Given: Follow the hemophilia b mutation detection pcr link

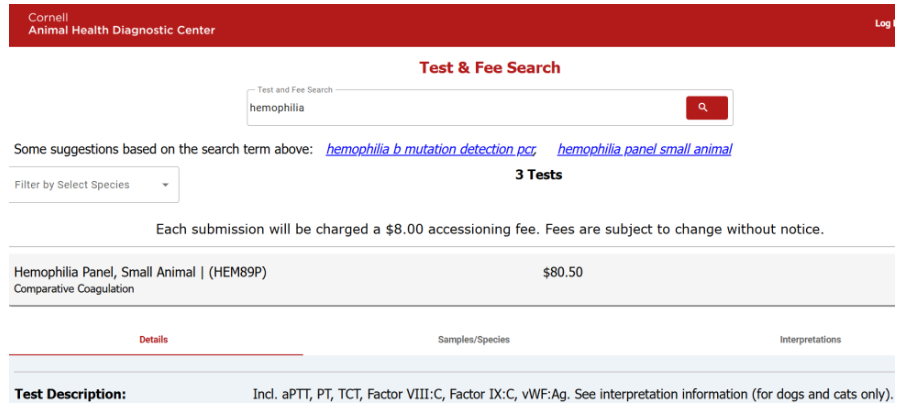Looking at the screenshot, I should point(431,149).
